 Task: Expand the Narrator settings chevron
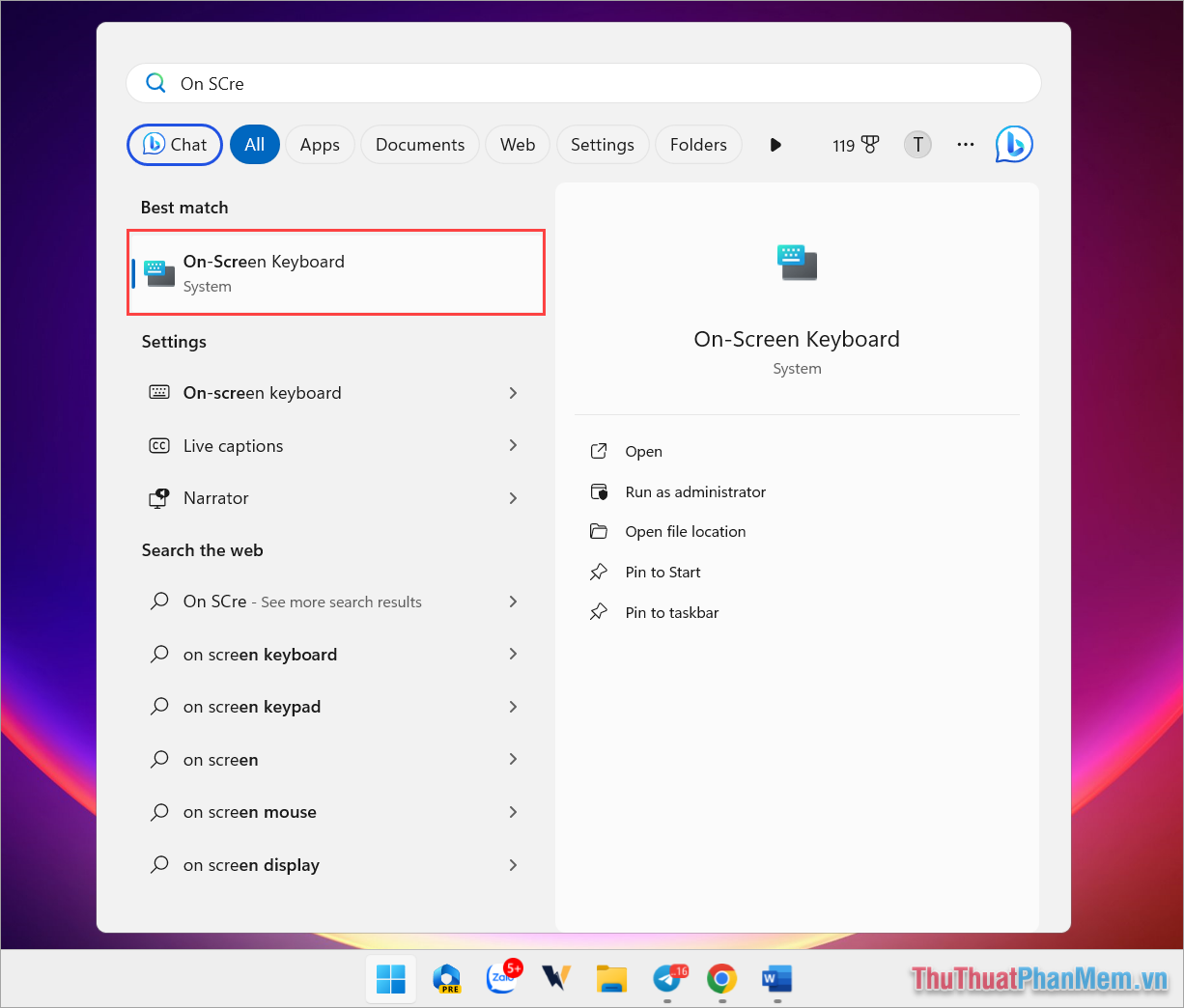click(x=513, y=498)
